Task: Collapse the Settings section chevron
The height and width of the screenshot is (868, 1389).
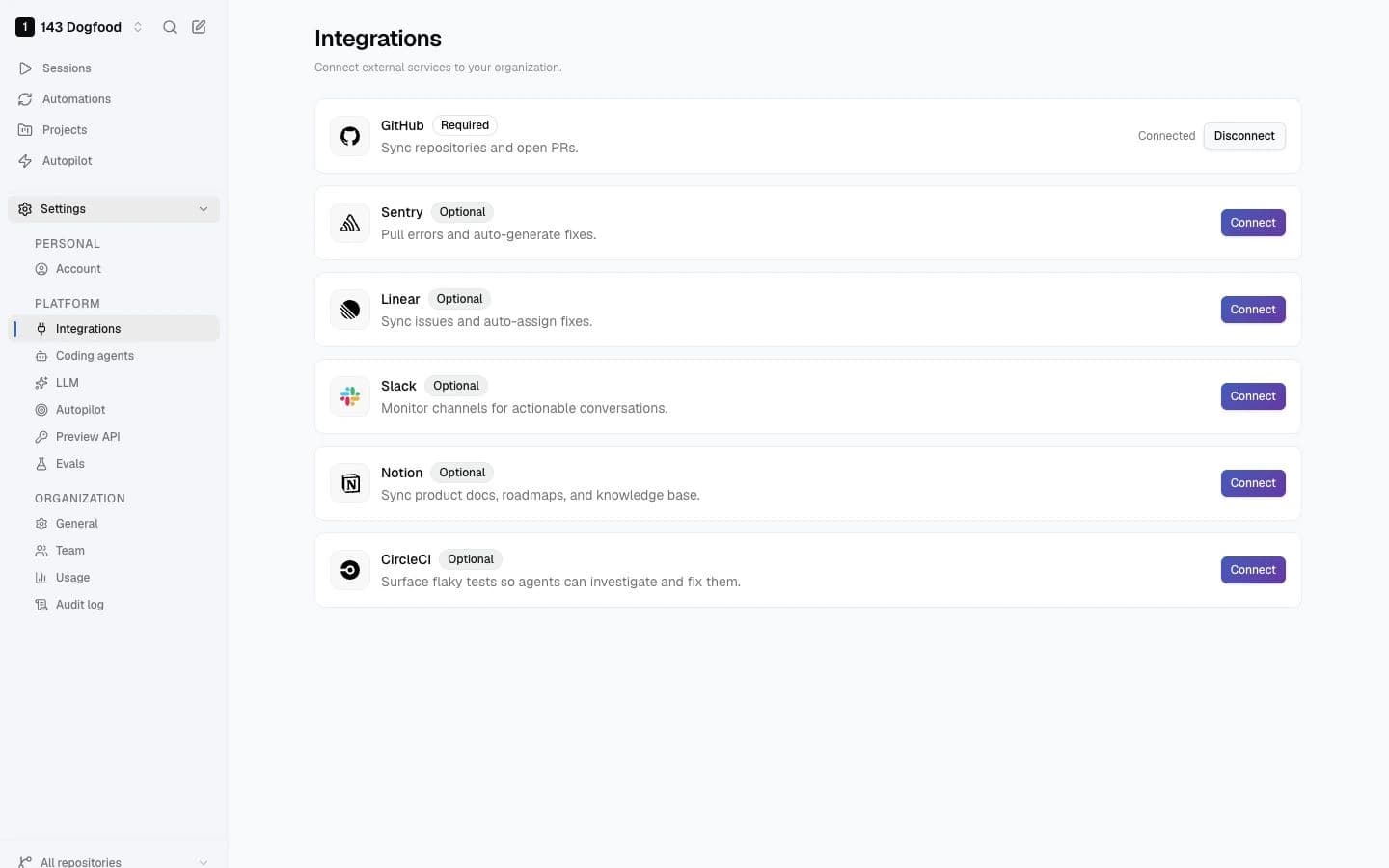Action: (204, 209)
